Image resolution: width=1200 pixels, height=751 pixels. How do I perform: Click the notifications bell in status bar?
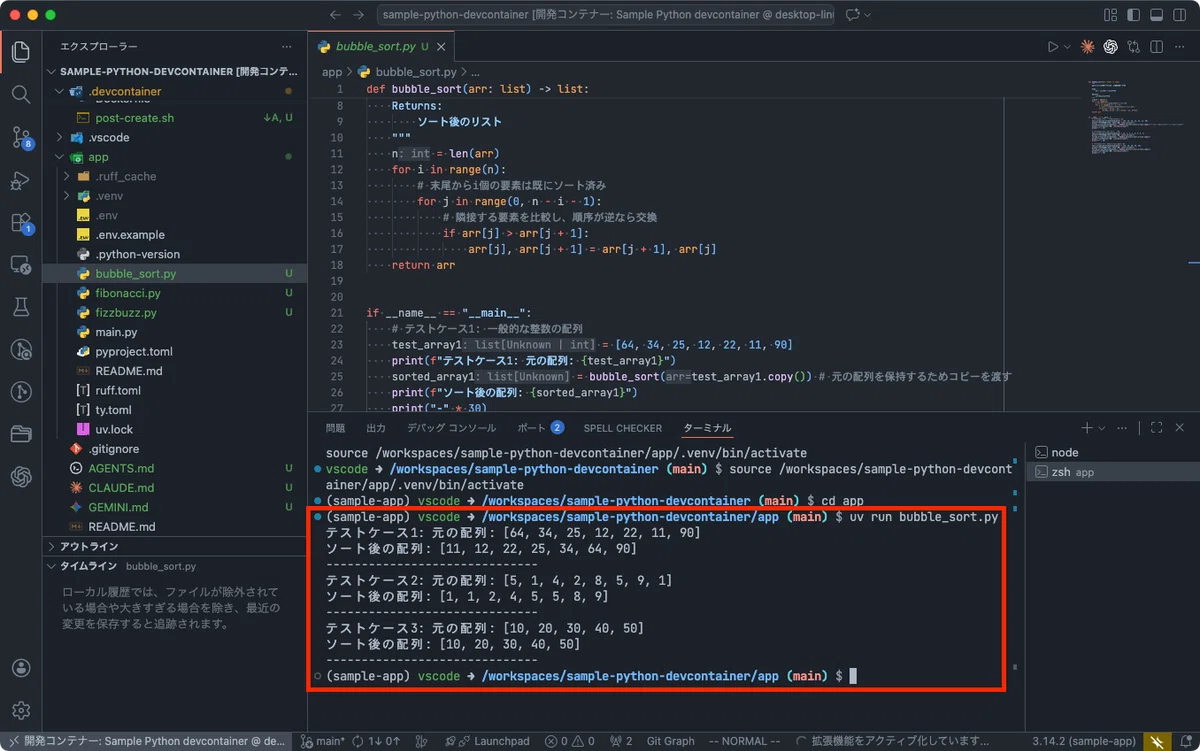pos(1184,741)
